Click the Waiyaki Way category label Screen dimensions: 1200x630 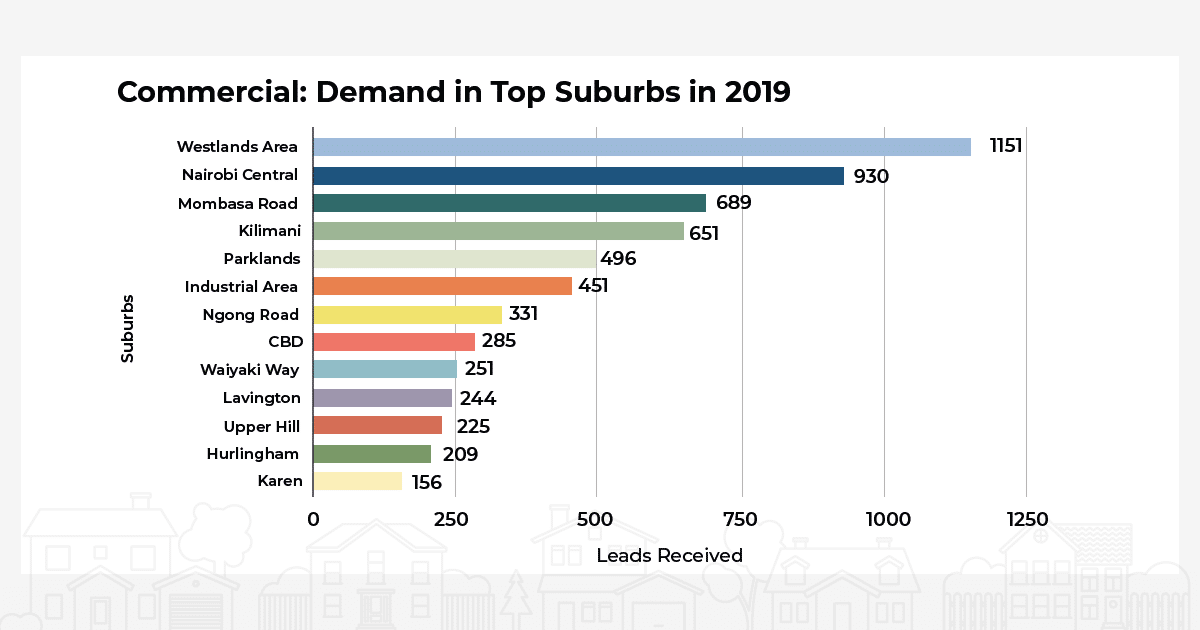(x=250, y=370)
